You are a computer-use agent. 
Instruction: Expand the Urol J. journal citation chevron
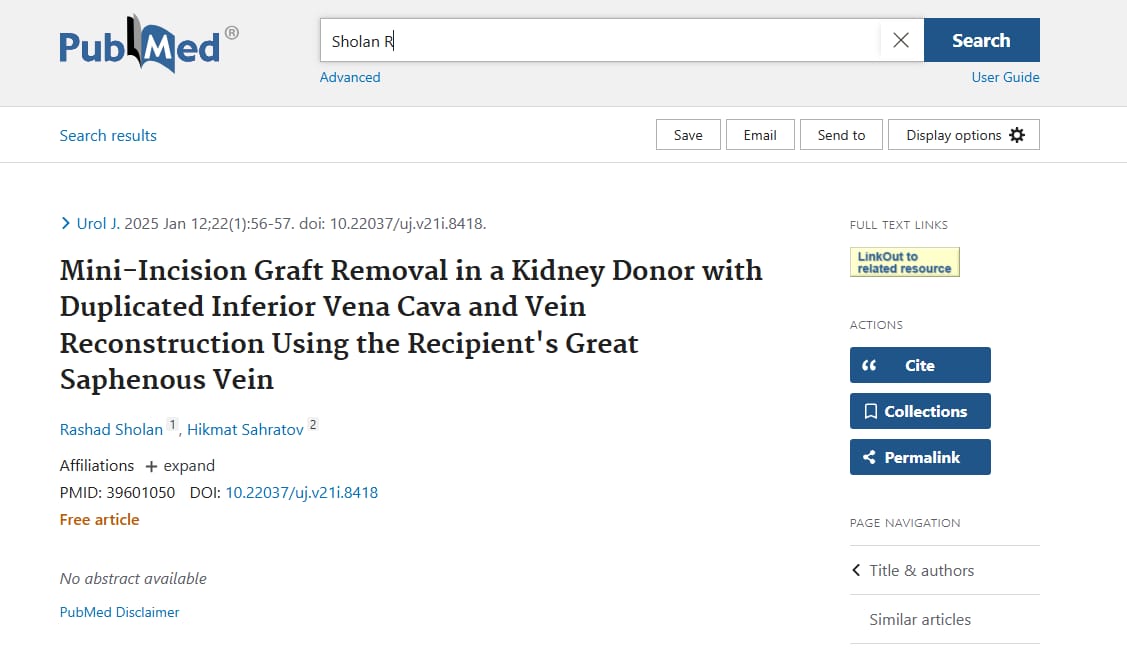coord(66,224)
